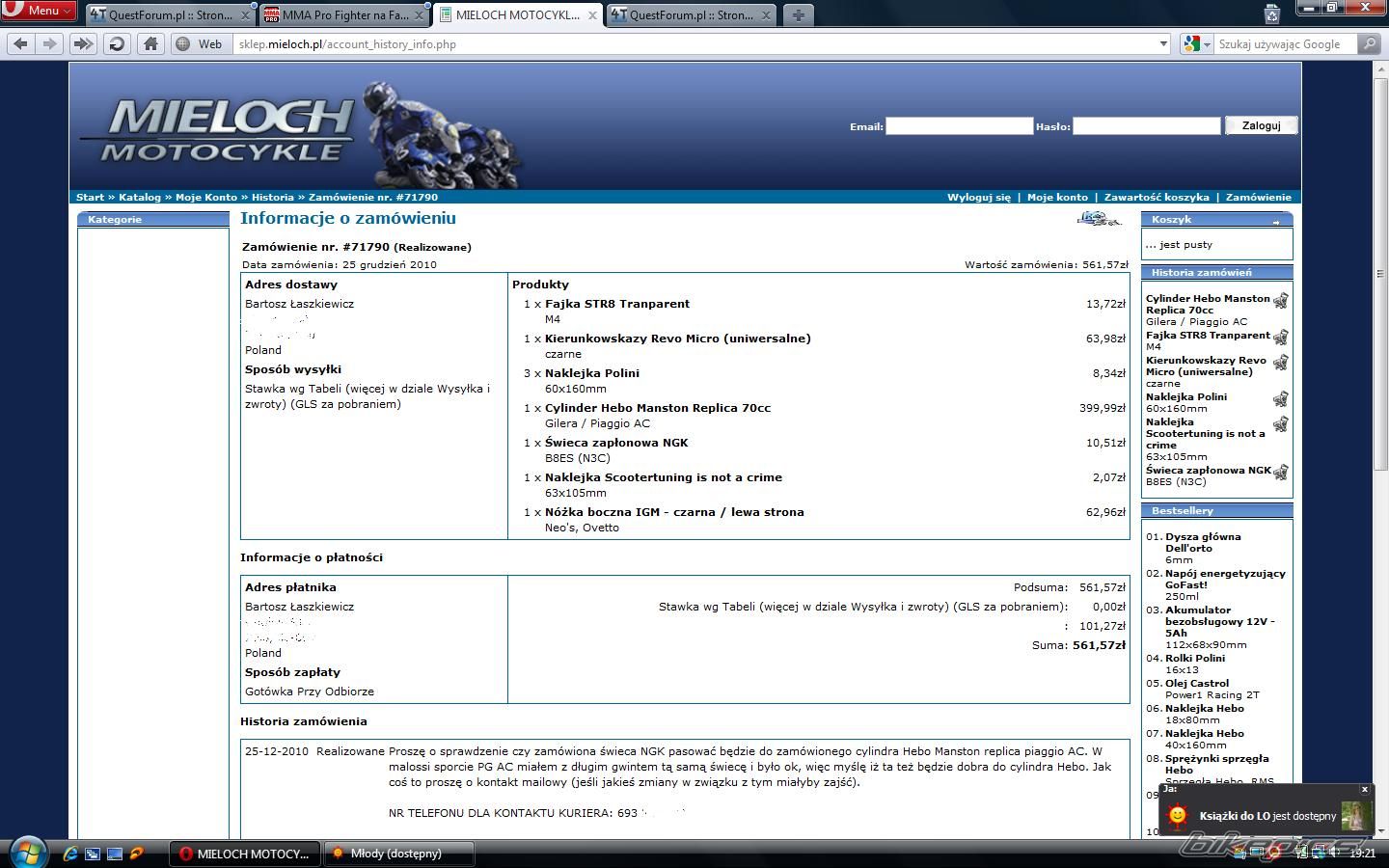Click the cart icon beside Naklejka Scootertuning

click(x=1281, y=424)
